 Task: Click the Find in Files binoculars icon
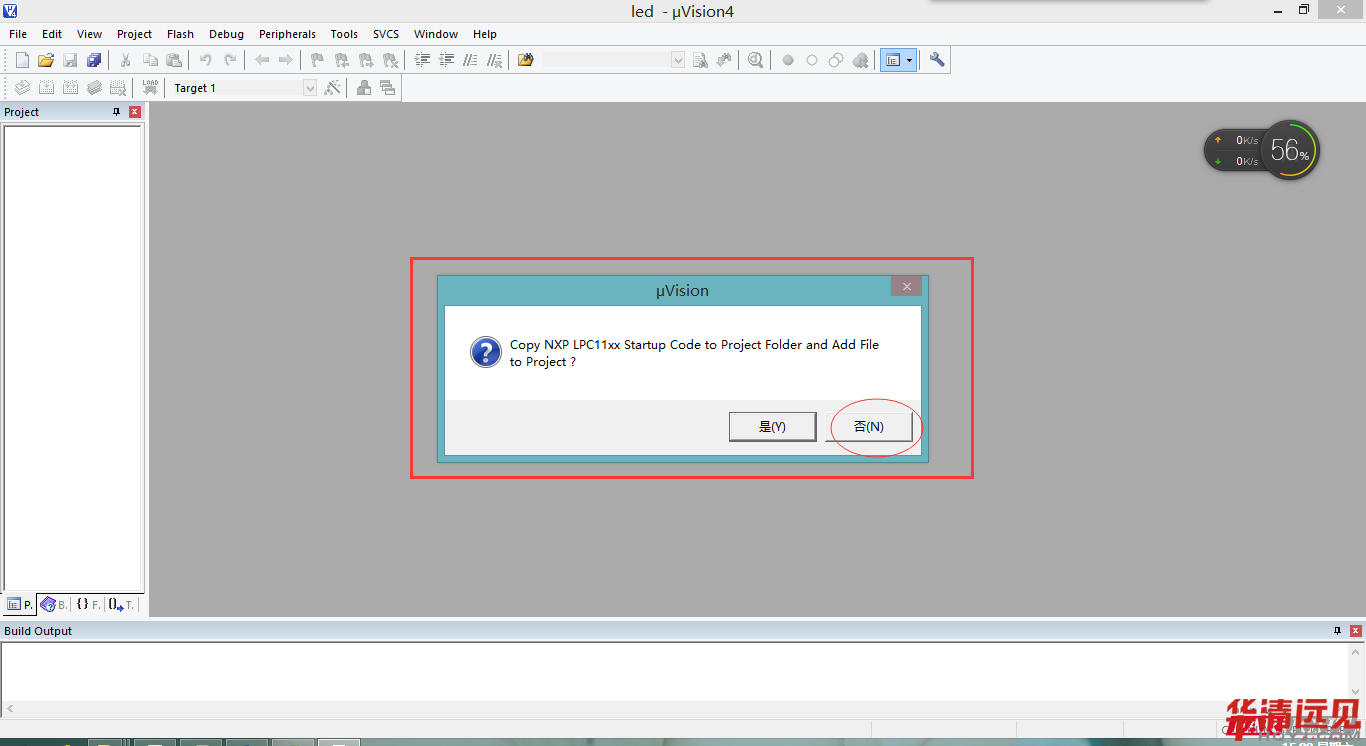pyautogui.click(x=700, y=60)
